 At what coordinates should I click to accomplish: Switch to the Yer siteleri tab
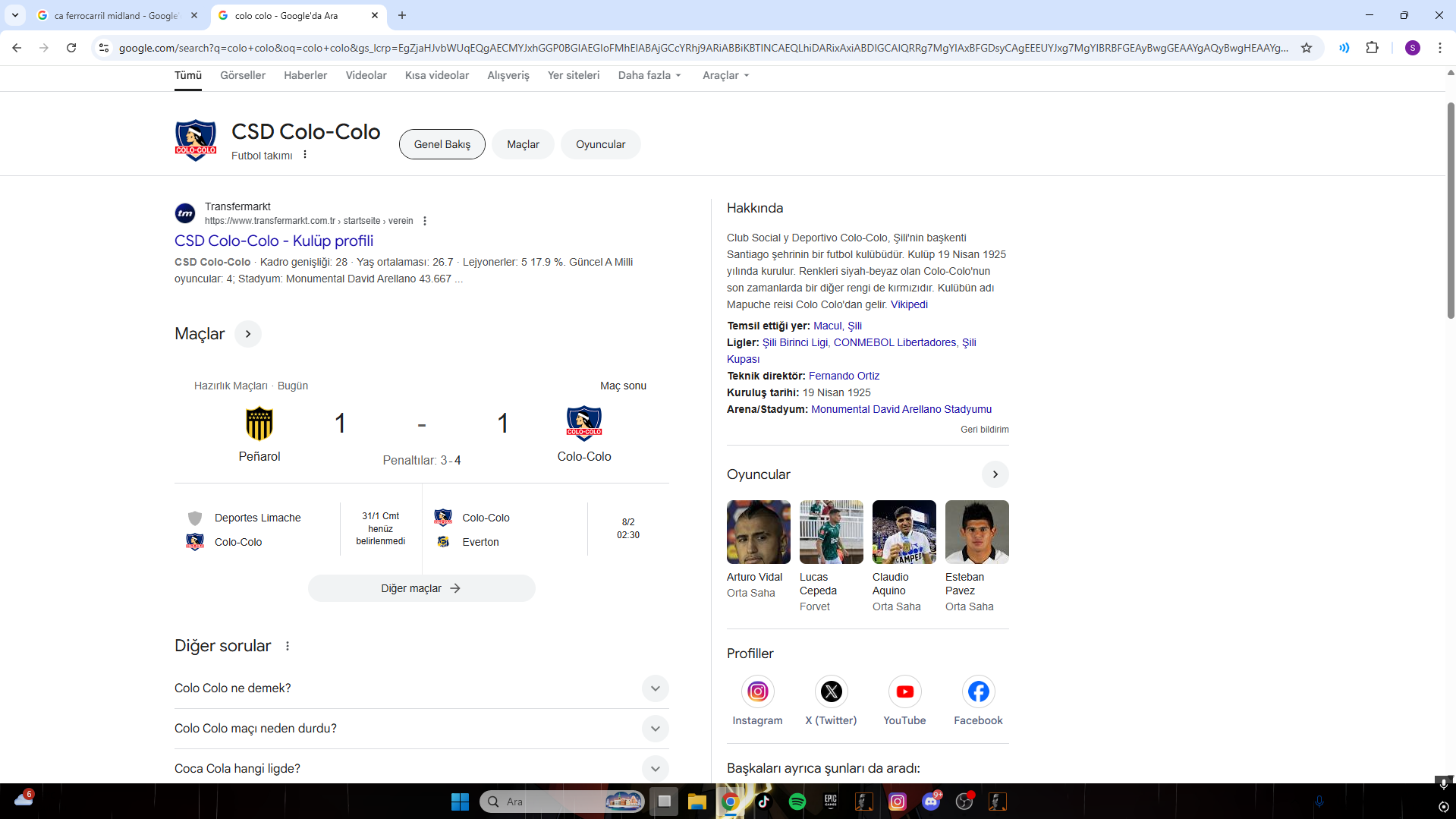(574, 75)
